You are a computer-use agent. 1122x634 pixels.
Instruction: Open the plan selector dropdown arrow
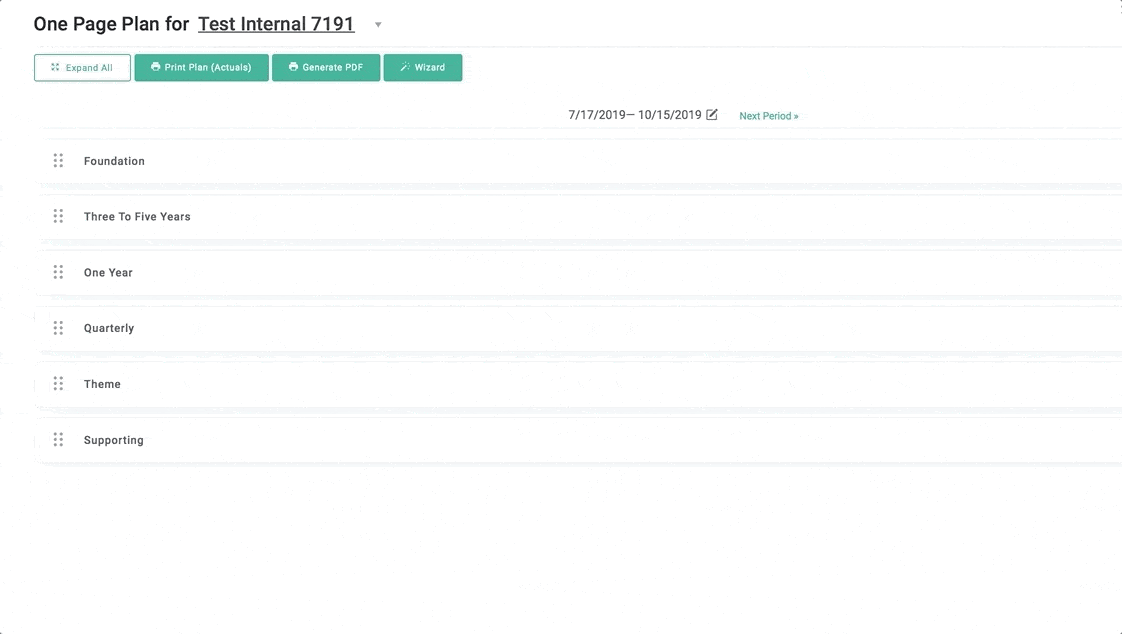378,25
